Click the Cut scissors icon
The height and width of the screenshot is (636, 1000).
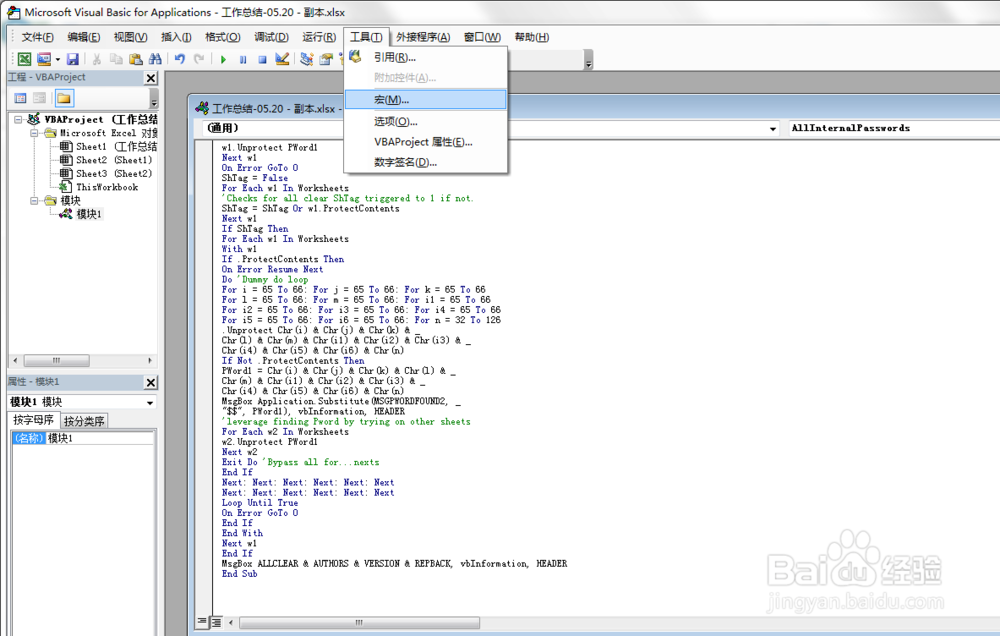coord(97,59)
